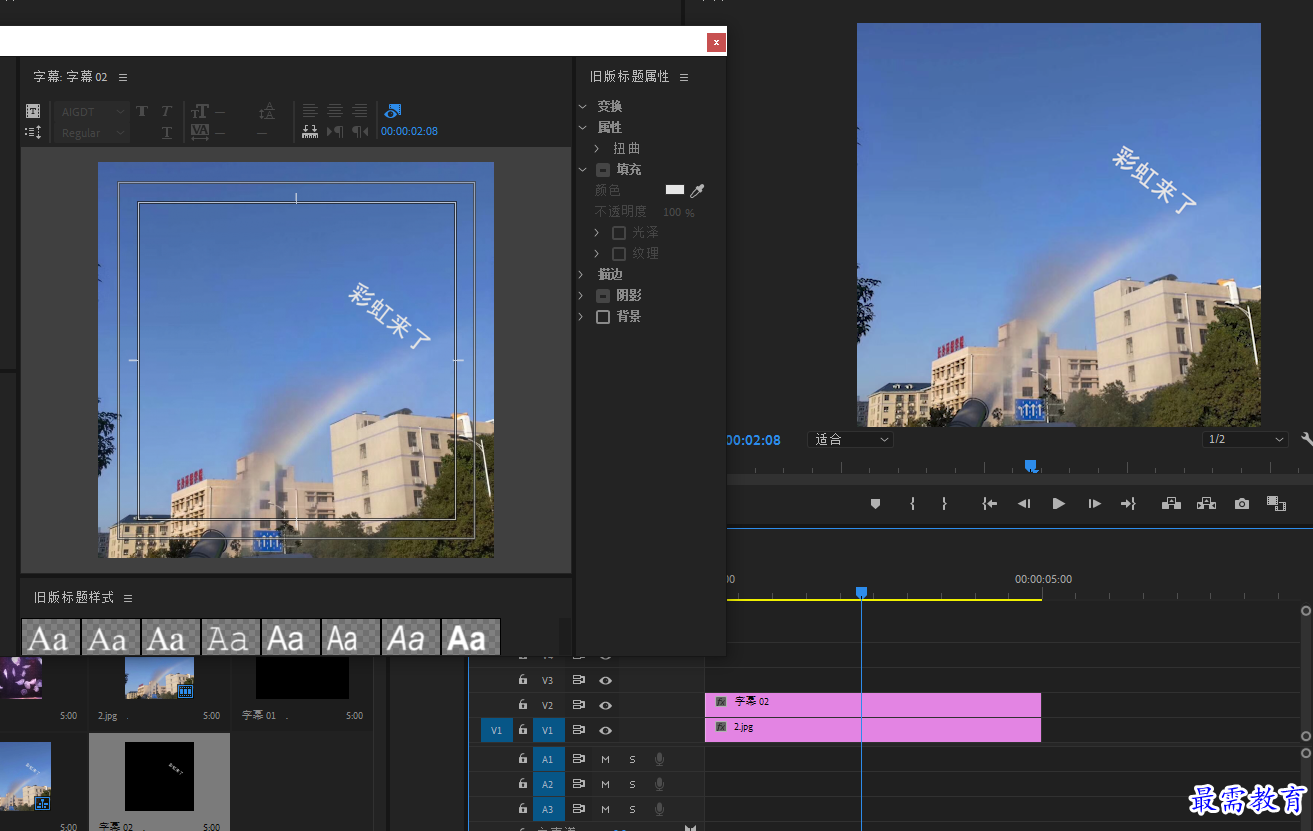Open the 适合 zoom level dropdown
This screenshot has width=1313, height=831.
click(x=850, y=439)
